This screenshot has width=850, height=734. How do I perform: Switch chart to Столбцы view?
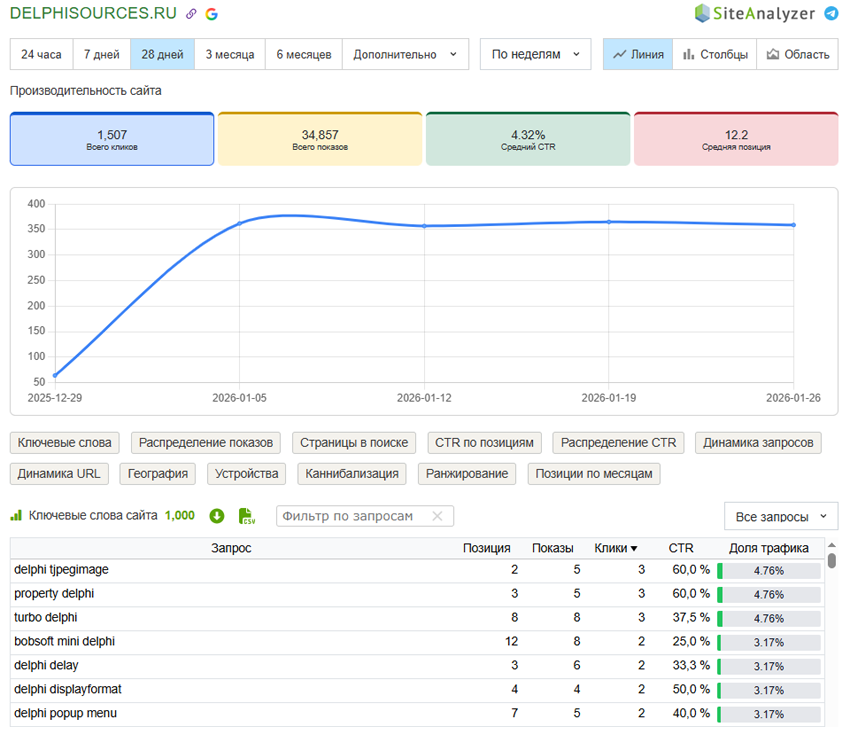click(714, 54)
